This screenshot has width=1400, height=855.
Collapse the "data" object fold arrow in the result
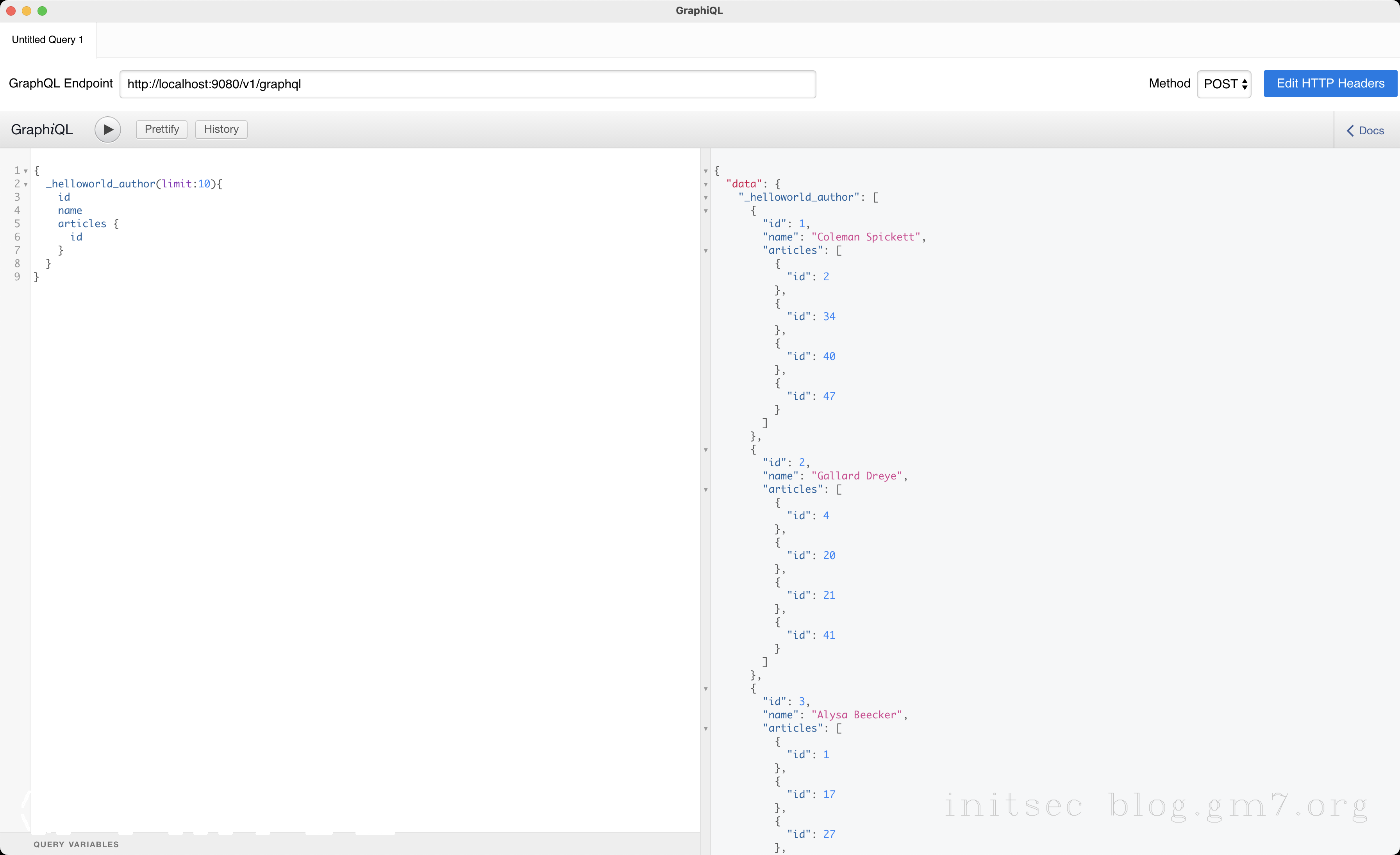[x=706, y=184]
